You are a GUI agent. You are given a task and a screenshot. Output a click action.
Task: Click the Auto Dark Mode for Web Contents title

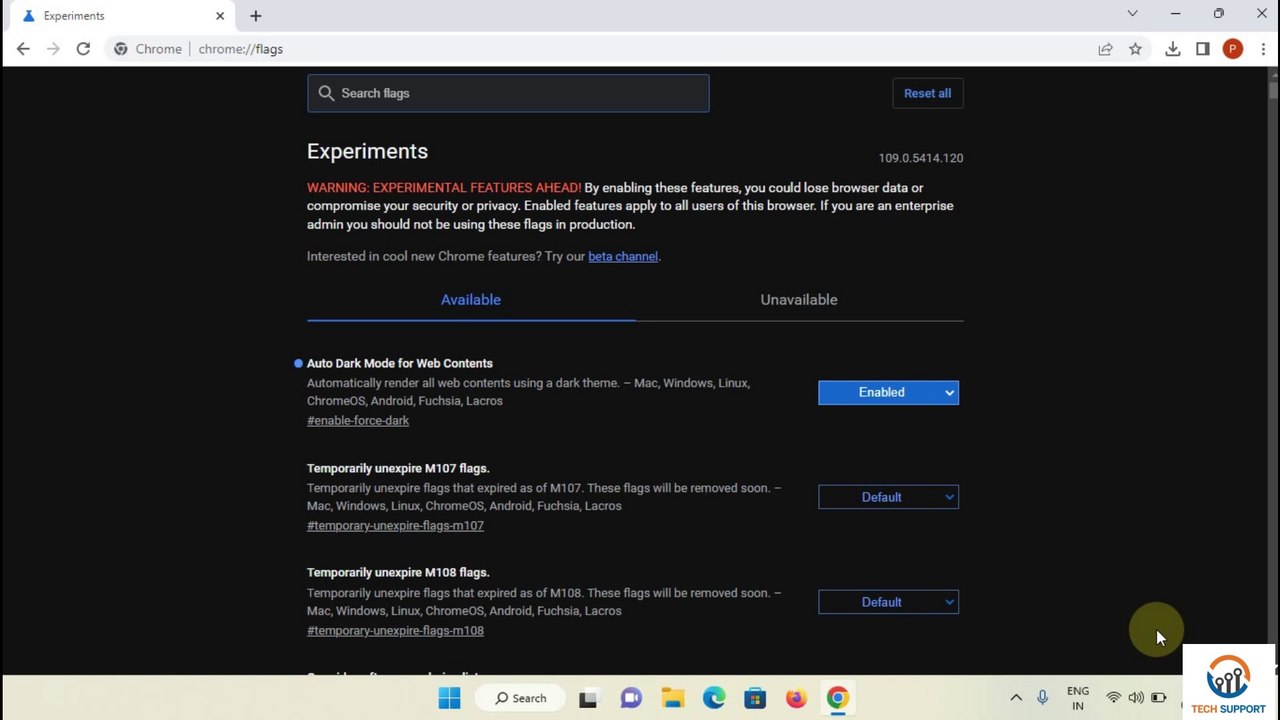click(399, 363)
